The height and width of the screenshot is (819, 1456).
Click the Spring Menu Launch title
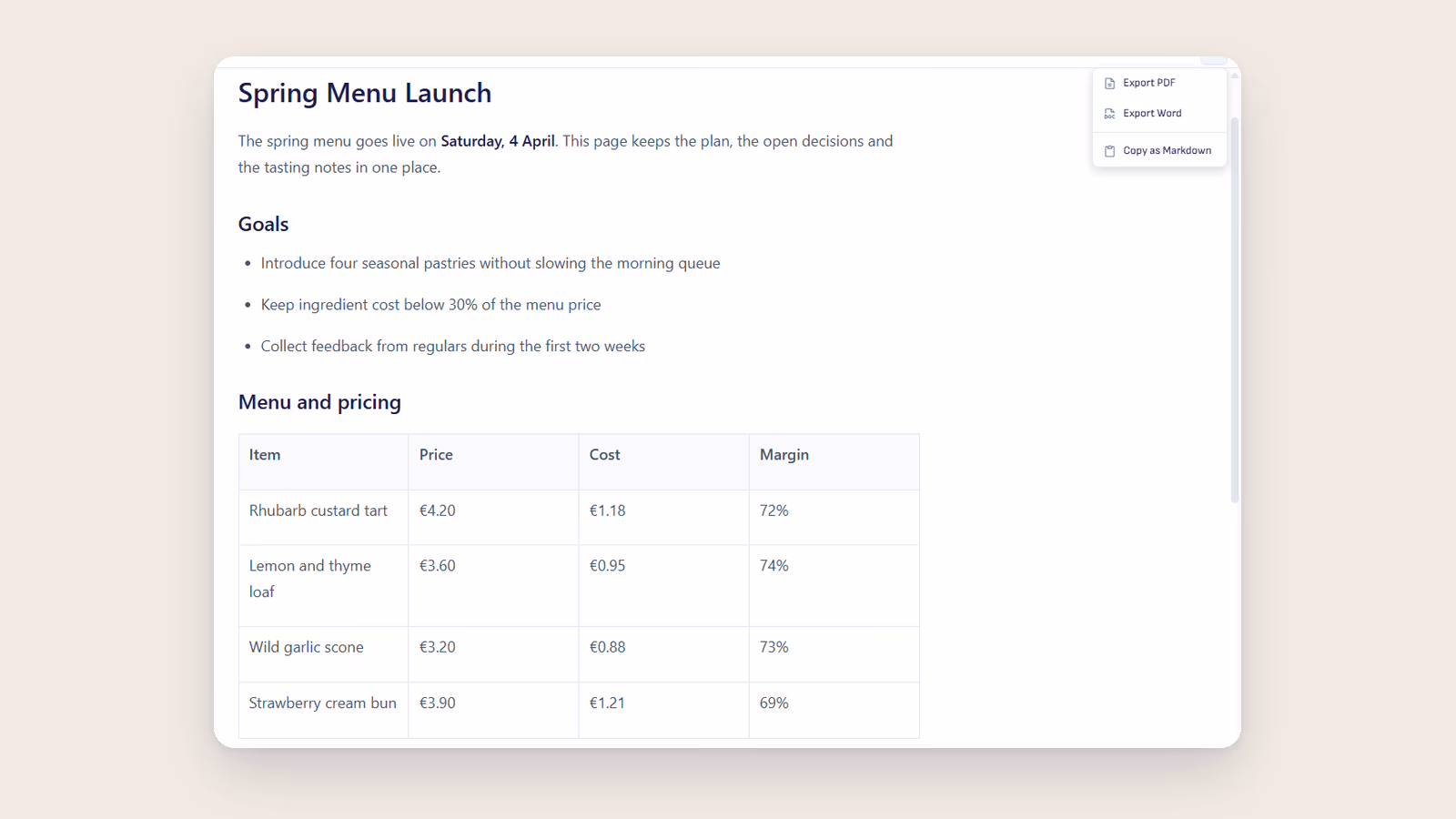point(365,93)
